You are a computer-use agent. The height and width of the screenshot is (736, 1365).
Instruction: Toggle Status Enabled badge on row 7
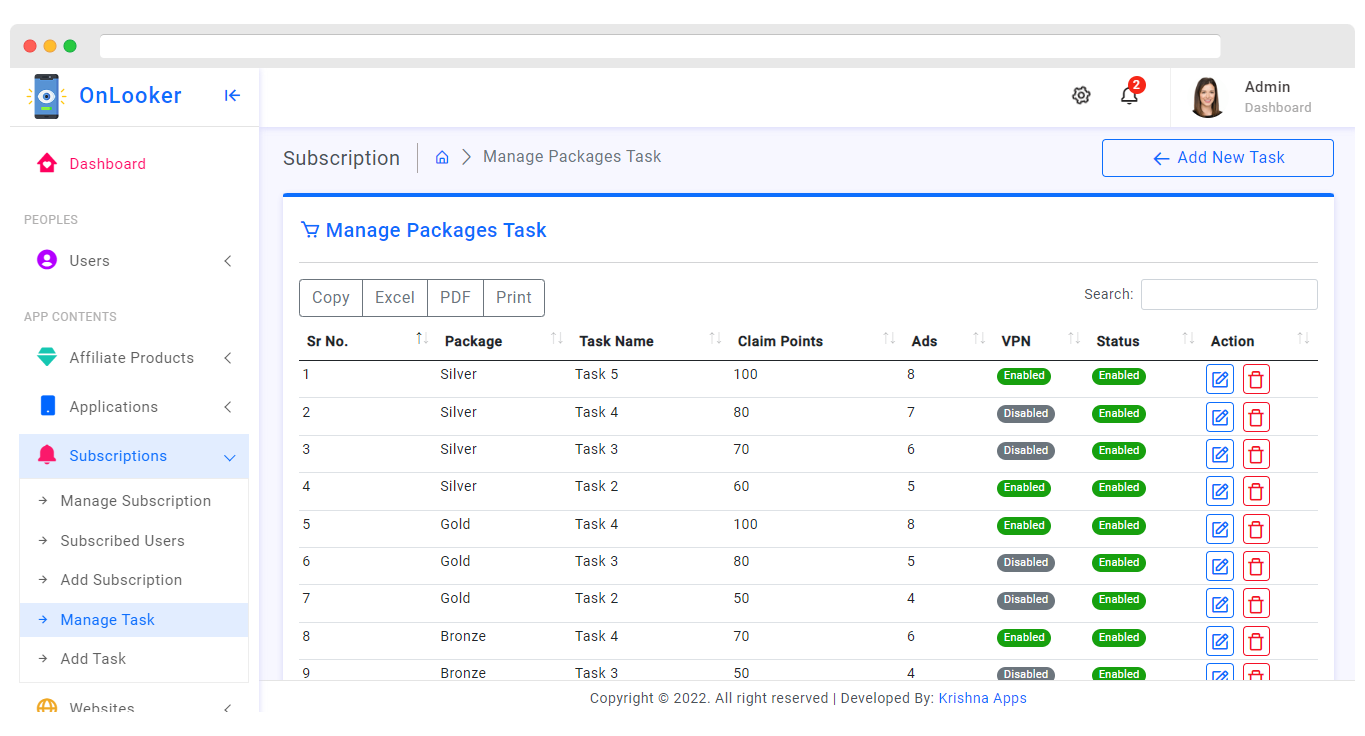pos(1119,600)
